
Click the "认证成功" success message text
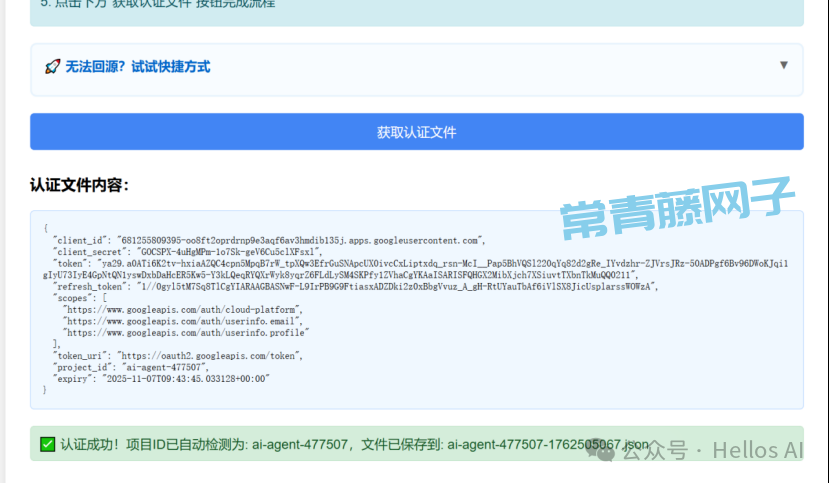[x=92, y=444]
